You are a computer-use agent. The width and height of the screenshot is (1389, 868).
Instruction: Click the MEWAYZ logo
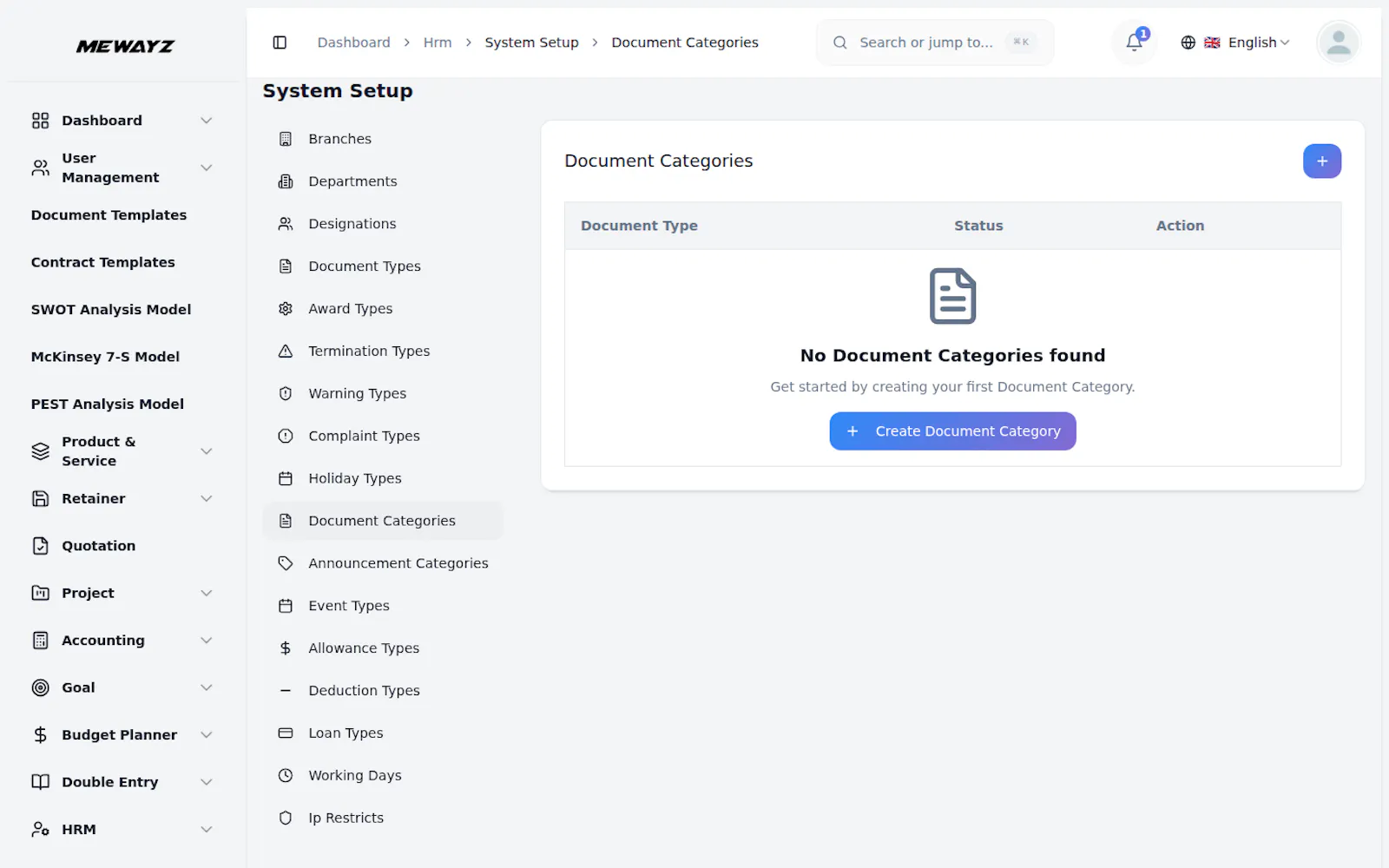[125, 46]
